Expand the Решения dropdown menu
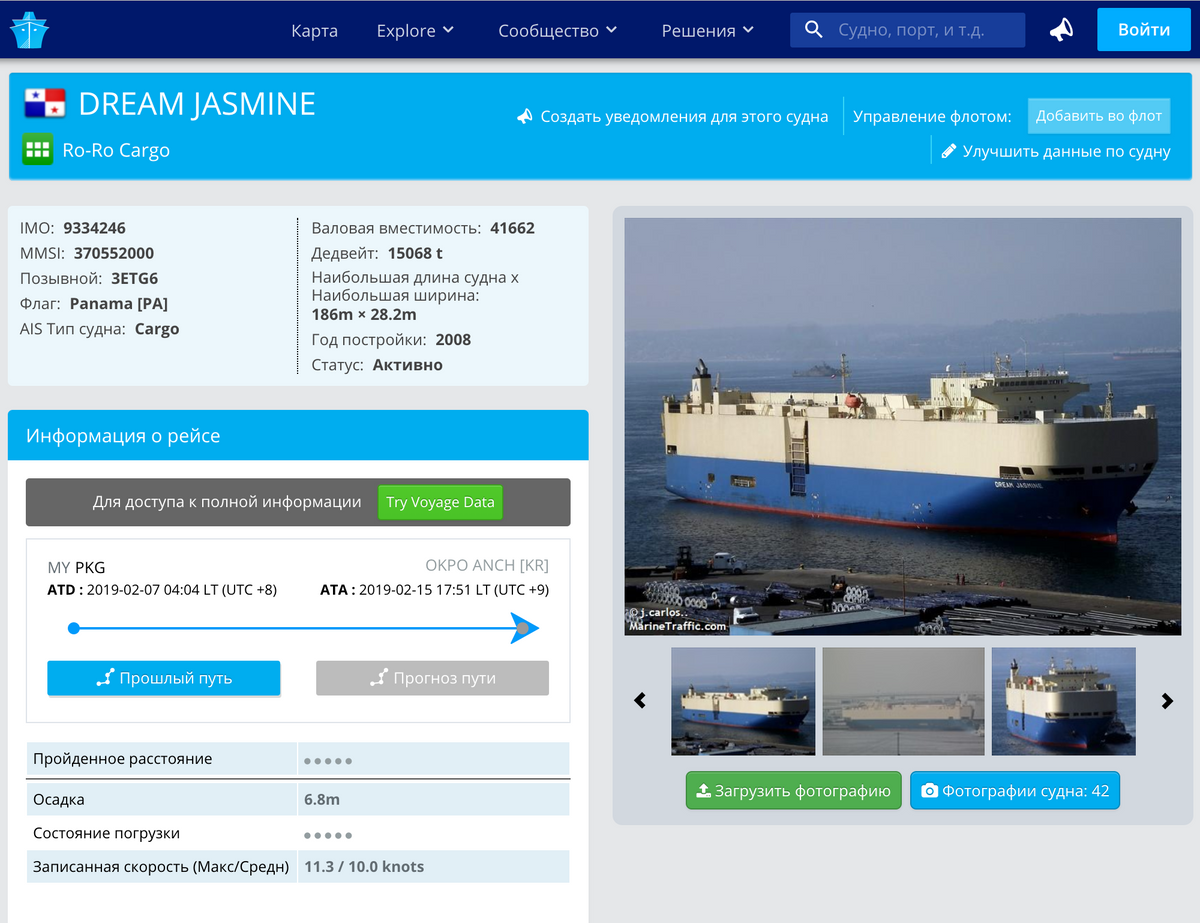The image size is (1200, 923). pyautogui.click(x=707, y=30)
